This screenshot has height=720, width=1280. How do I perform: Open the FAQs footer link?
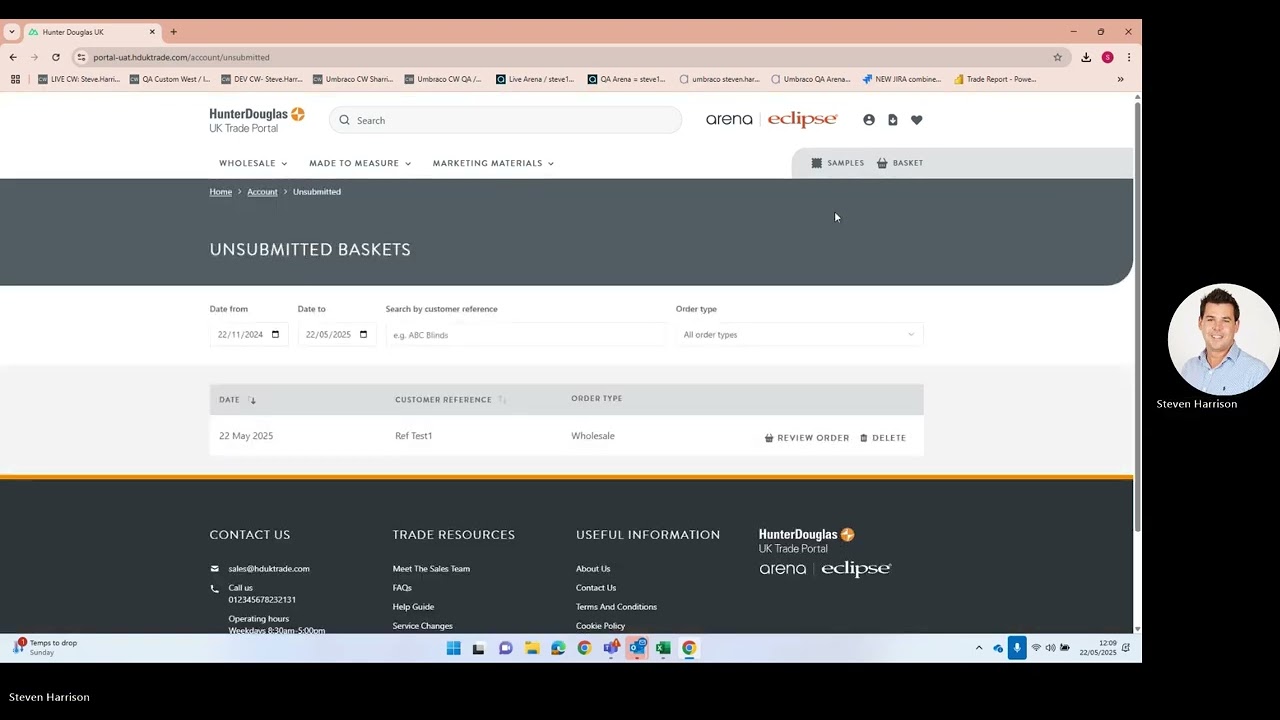click(402, 588)
